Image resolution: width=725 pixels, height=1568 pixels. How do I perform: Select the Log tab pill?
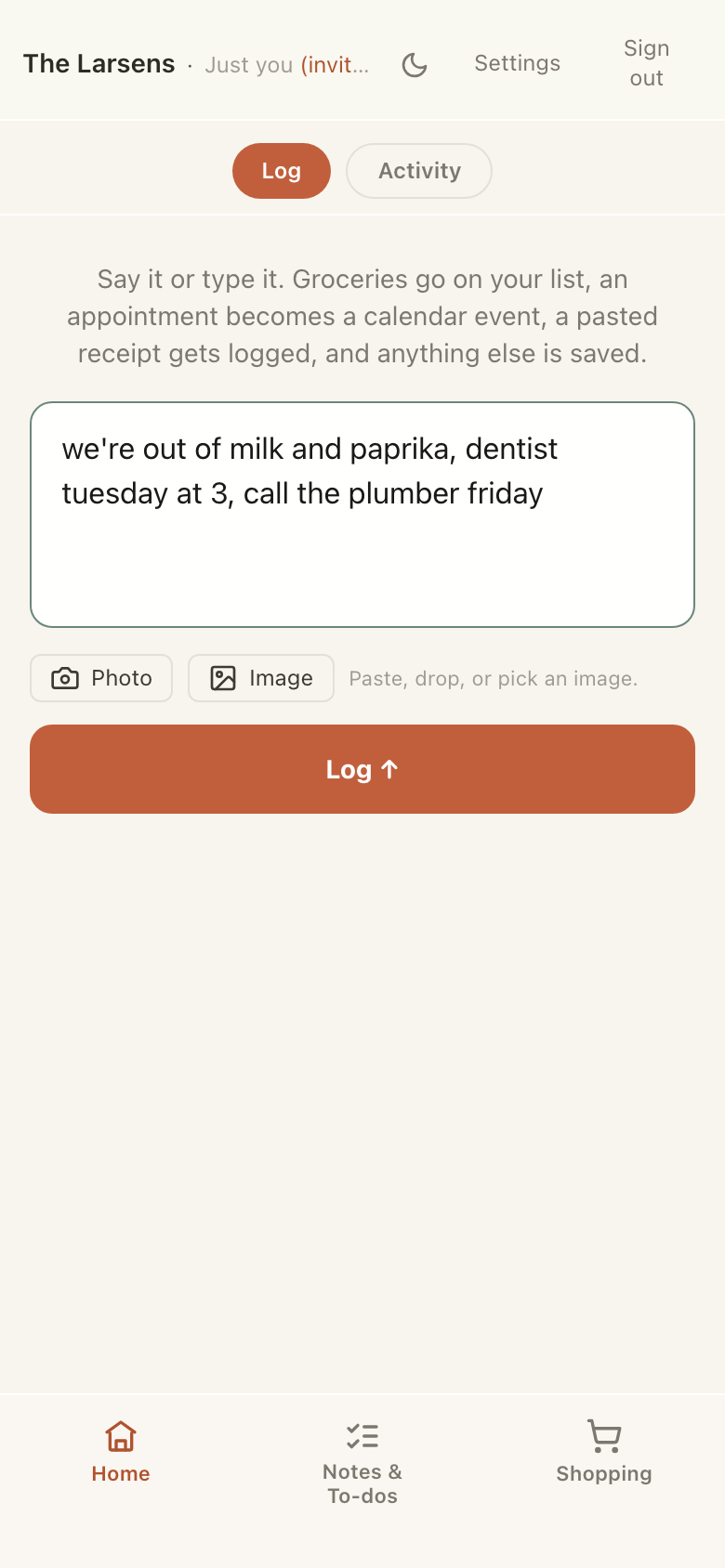[x=282, y=171]
